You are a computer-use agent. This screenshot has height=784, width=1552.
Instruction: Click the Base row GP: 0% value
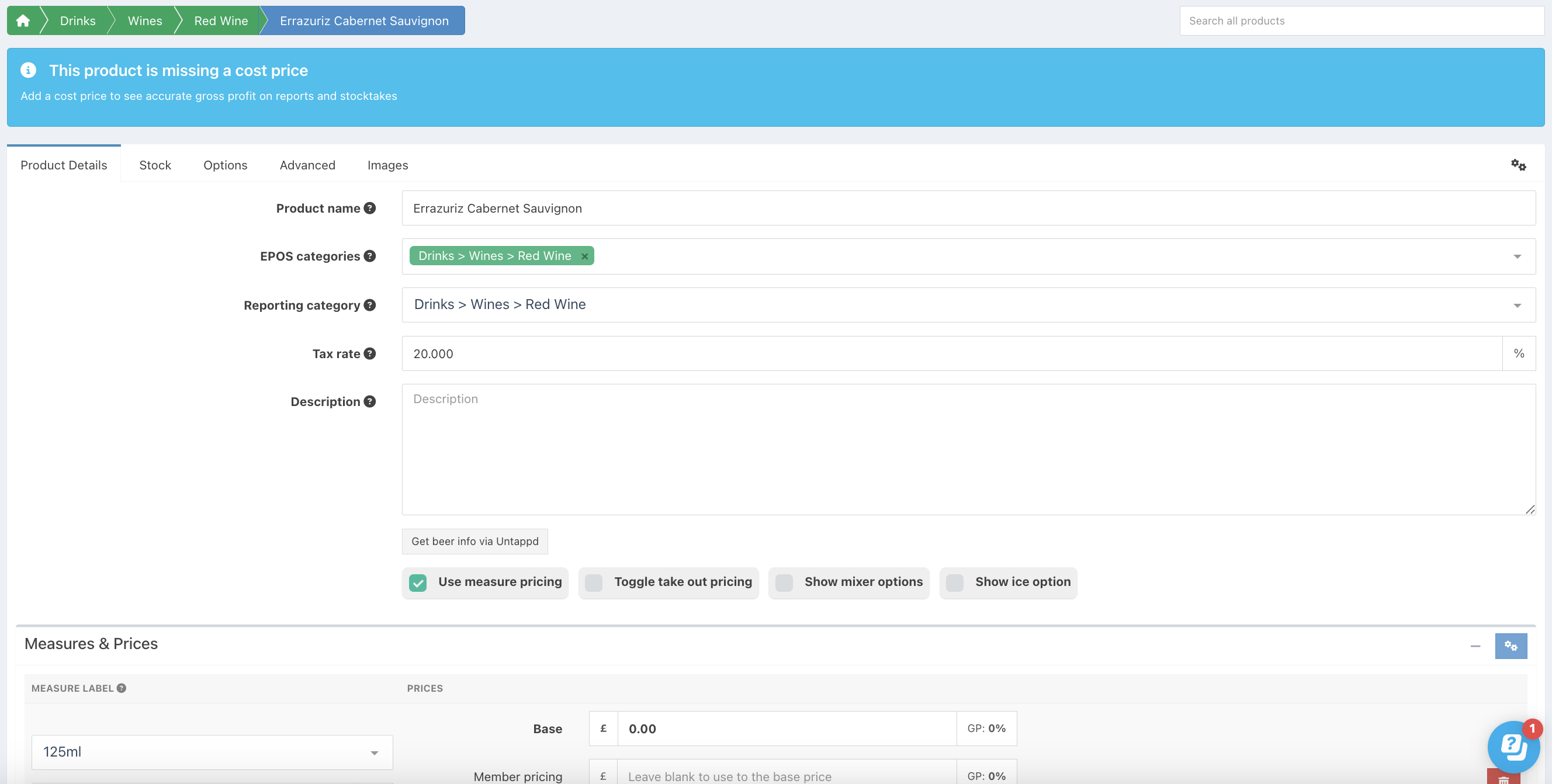click(x=986, y=728)
